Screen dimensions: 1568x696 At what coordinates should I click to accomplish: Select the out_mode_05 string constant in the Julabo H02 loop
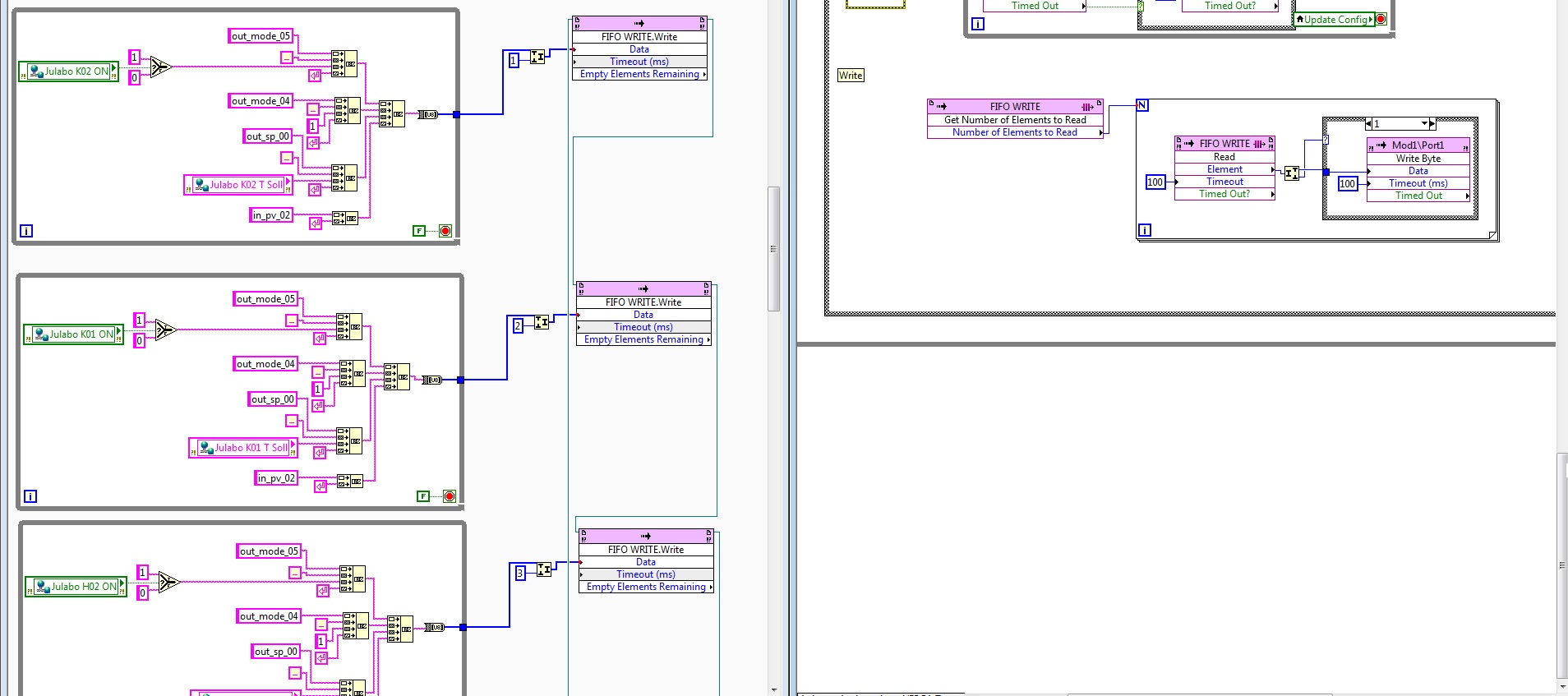pyautogui.click(x=269, y=551)
